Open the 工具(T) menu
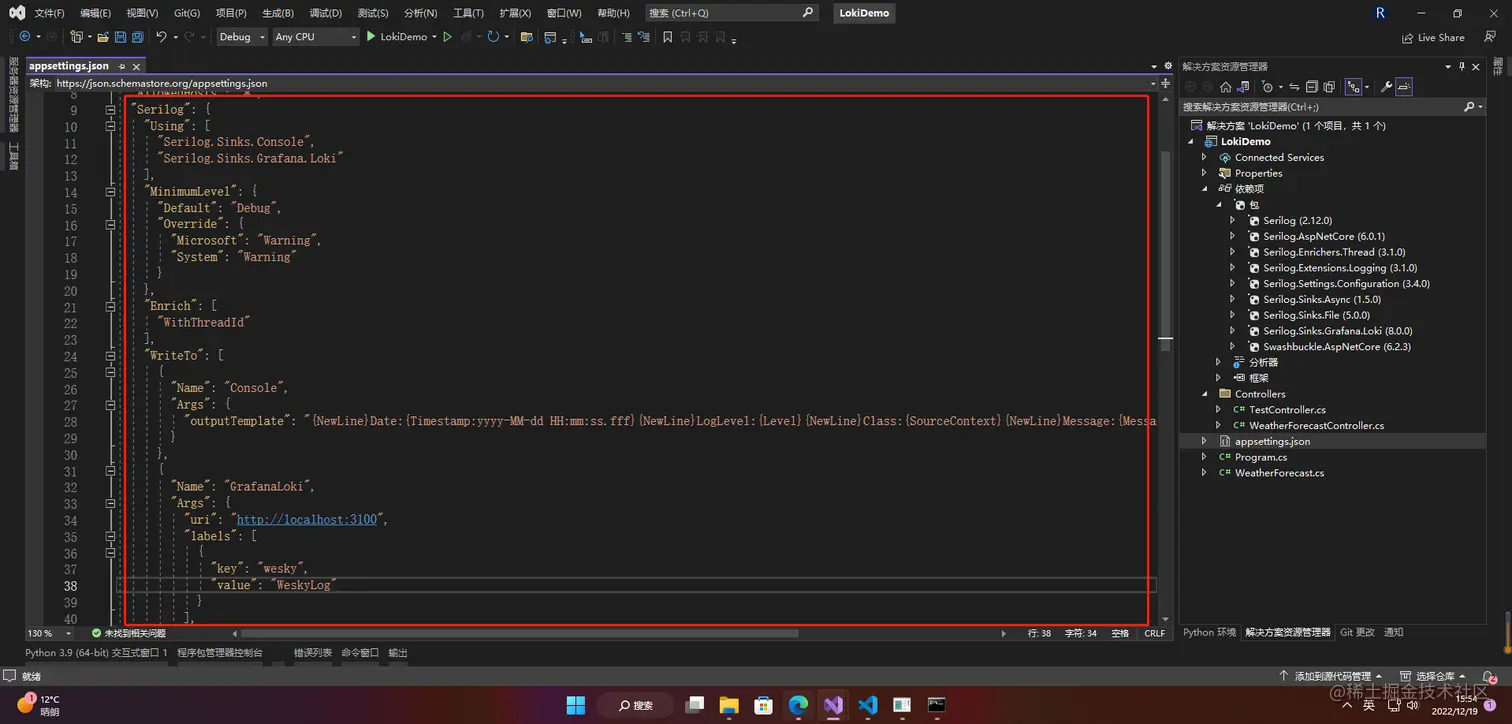 click(468, 13)
